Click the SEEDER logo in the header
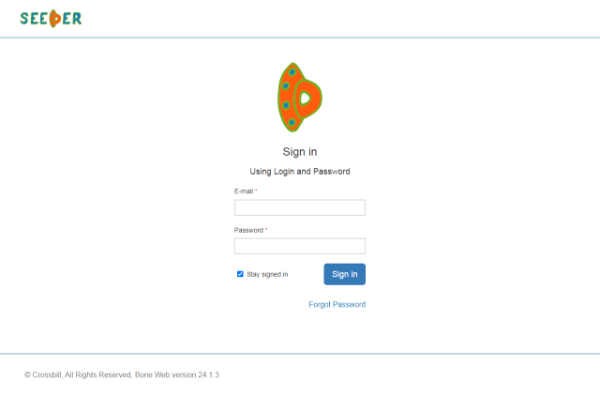600x411 pixels. coord(51,18)
